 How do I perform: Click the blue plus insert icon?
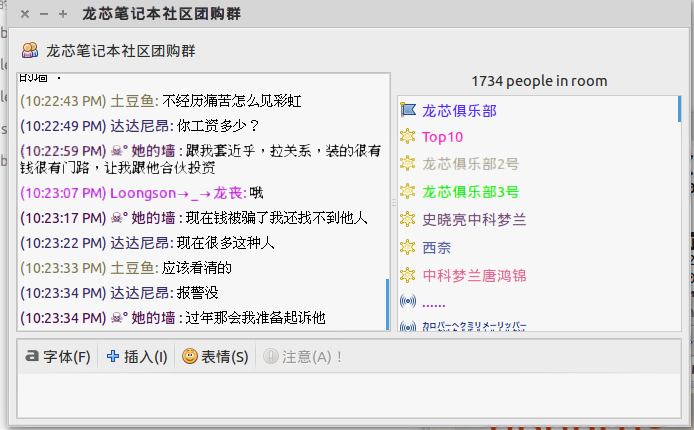point(113,356)
